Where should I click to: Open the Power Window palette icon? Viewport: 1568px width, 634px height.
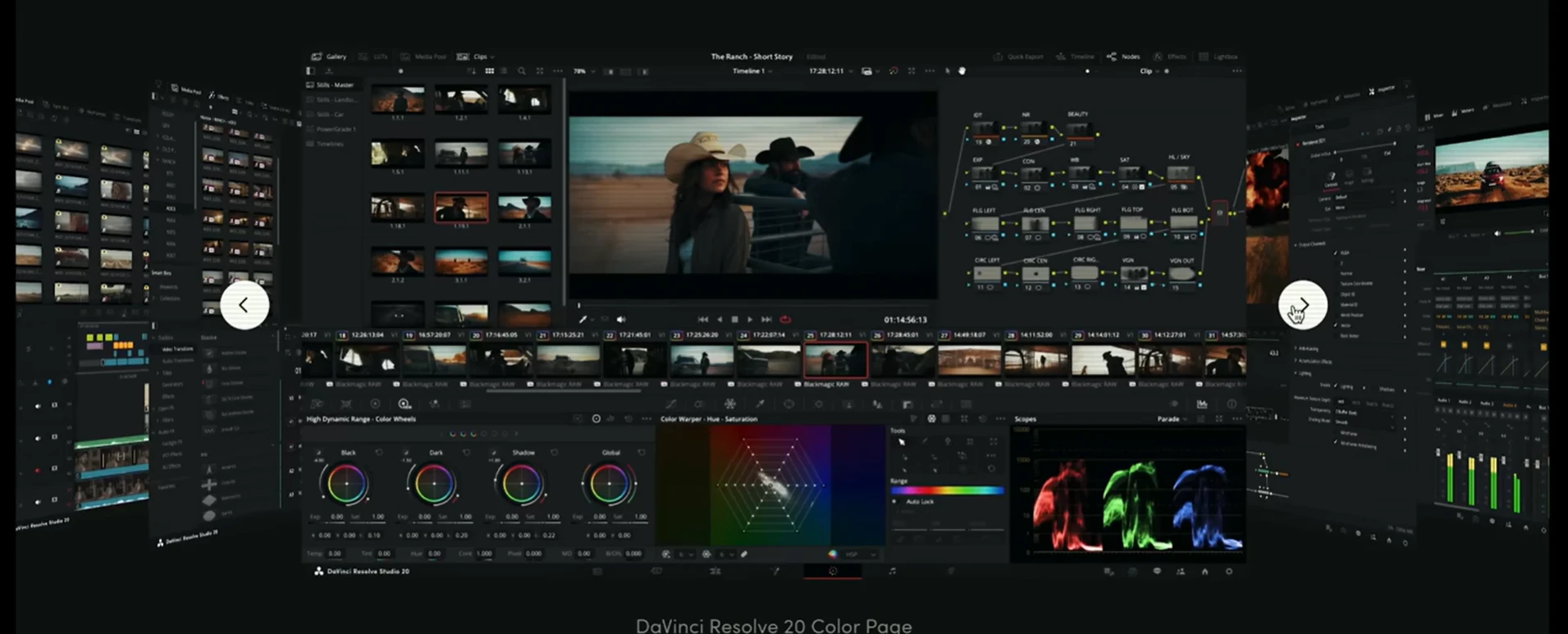(x=789, y=404)
